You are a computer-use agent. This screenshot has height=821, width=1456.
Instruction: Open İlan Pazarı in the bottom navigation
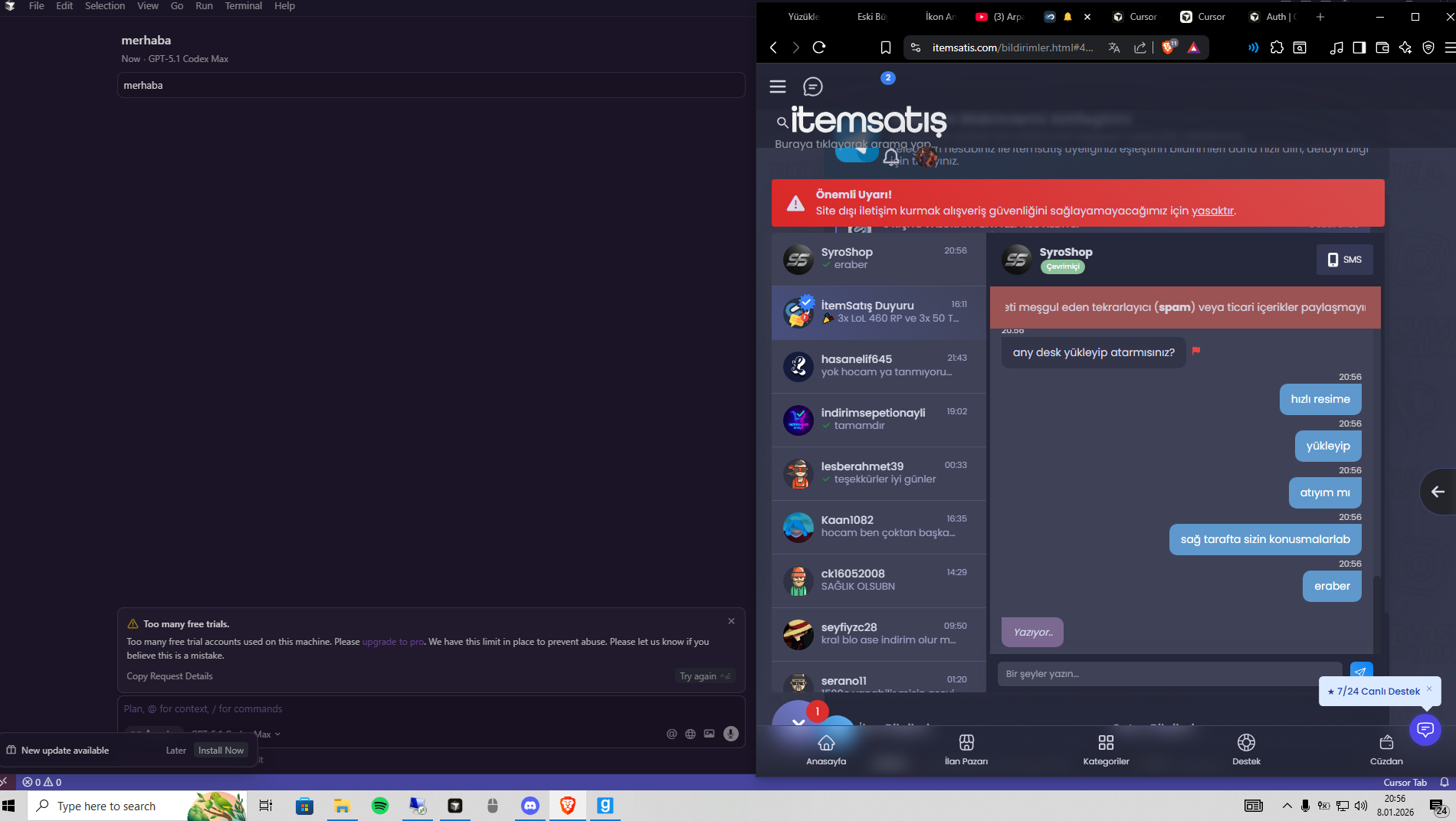(x=966, y=750)
